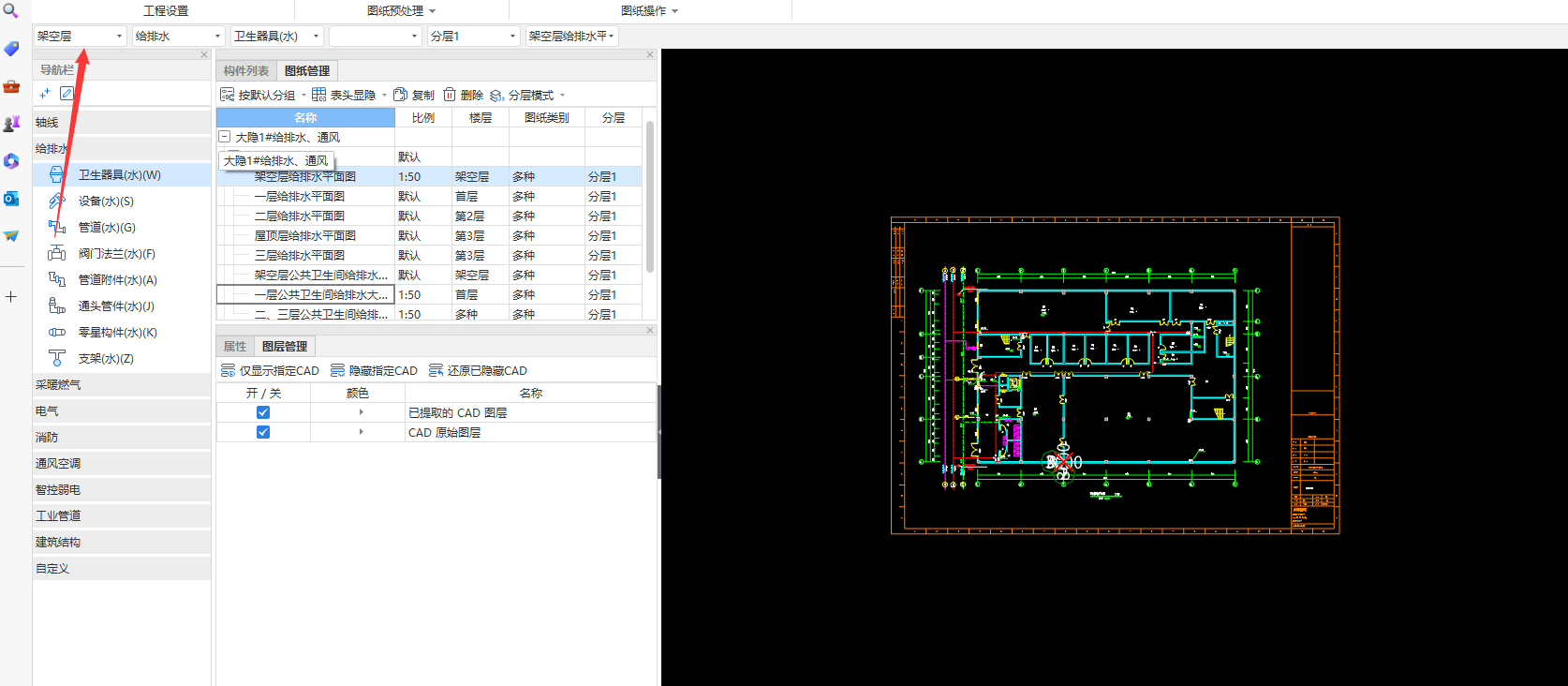This screenshot has height=686, width=1568.
Task: Select 零星构件(水)(K) icon
Action: pos(57,333)
